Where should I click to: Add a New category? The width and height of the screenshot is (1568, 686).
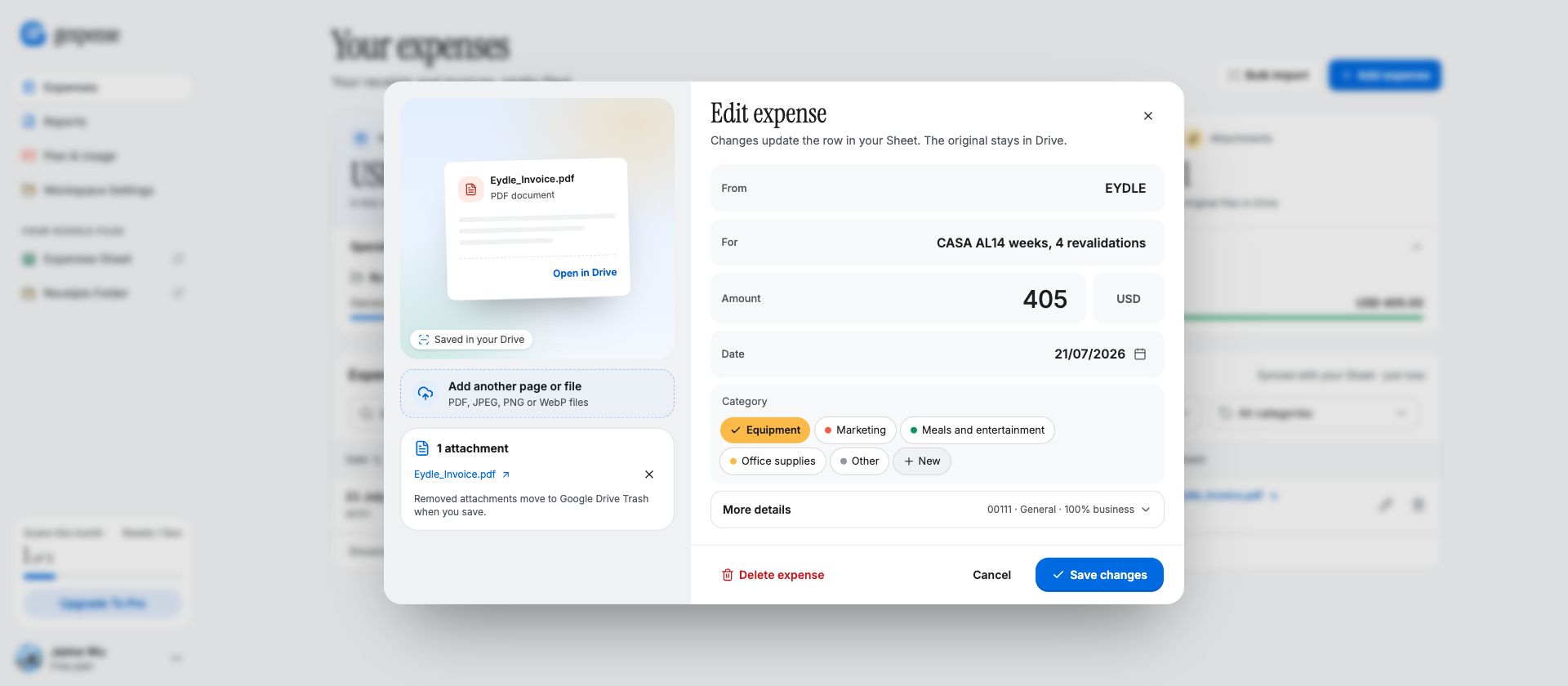(921, 461)
